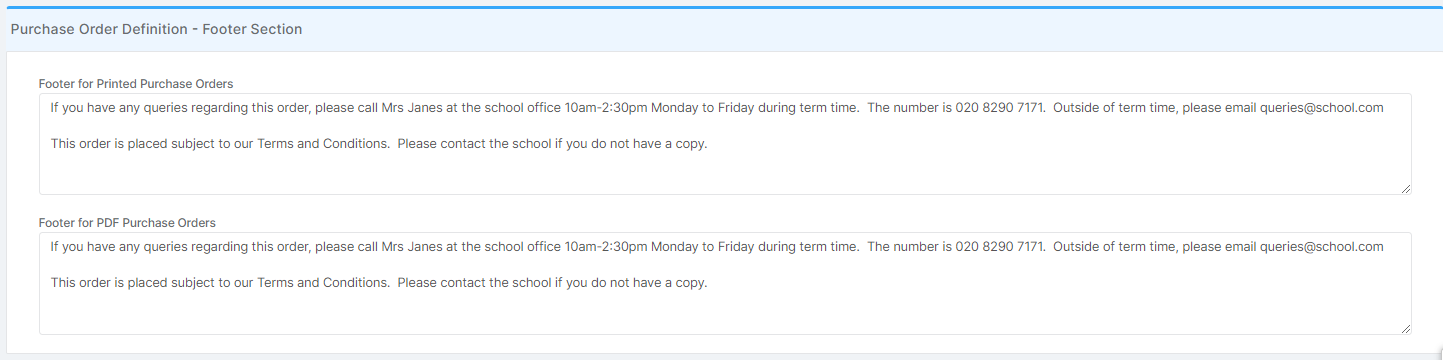
Task: Click the Footer for PDF Purchase Orders label
Action: click(127, 223)
